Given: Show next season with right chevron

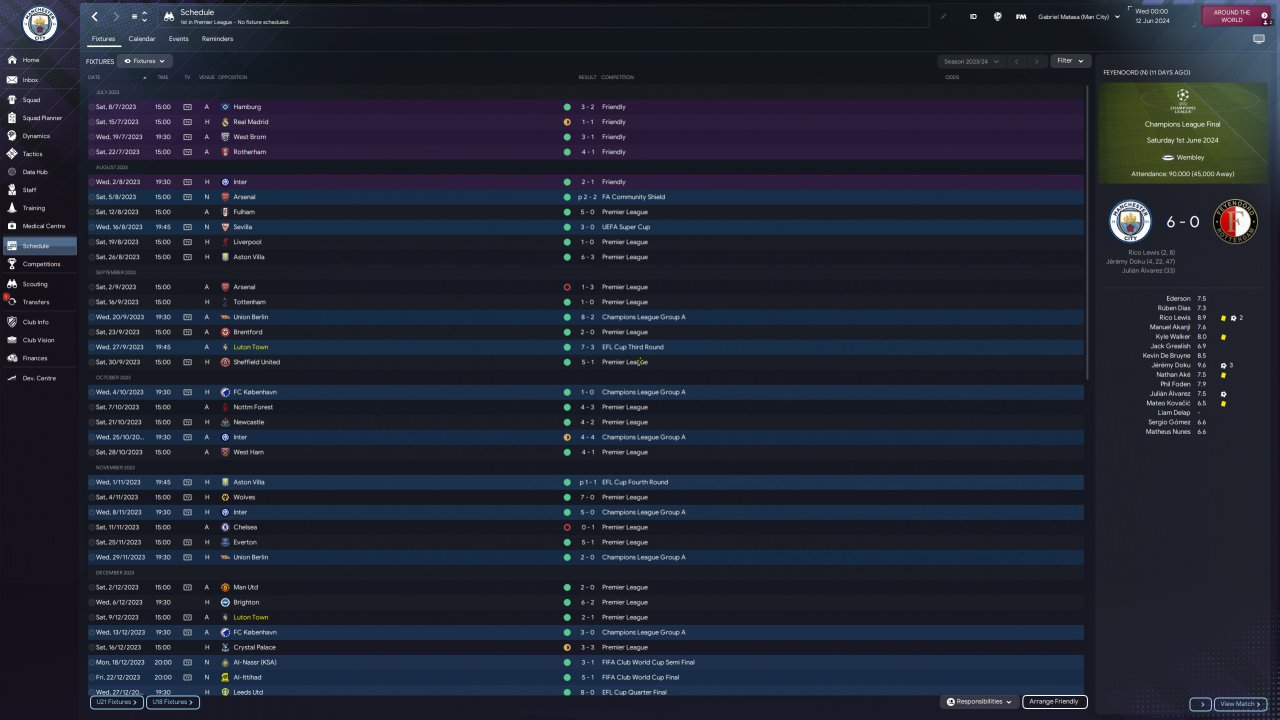Looking at the screenshot, I should [x=1036, y=61].
